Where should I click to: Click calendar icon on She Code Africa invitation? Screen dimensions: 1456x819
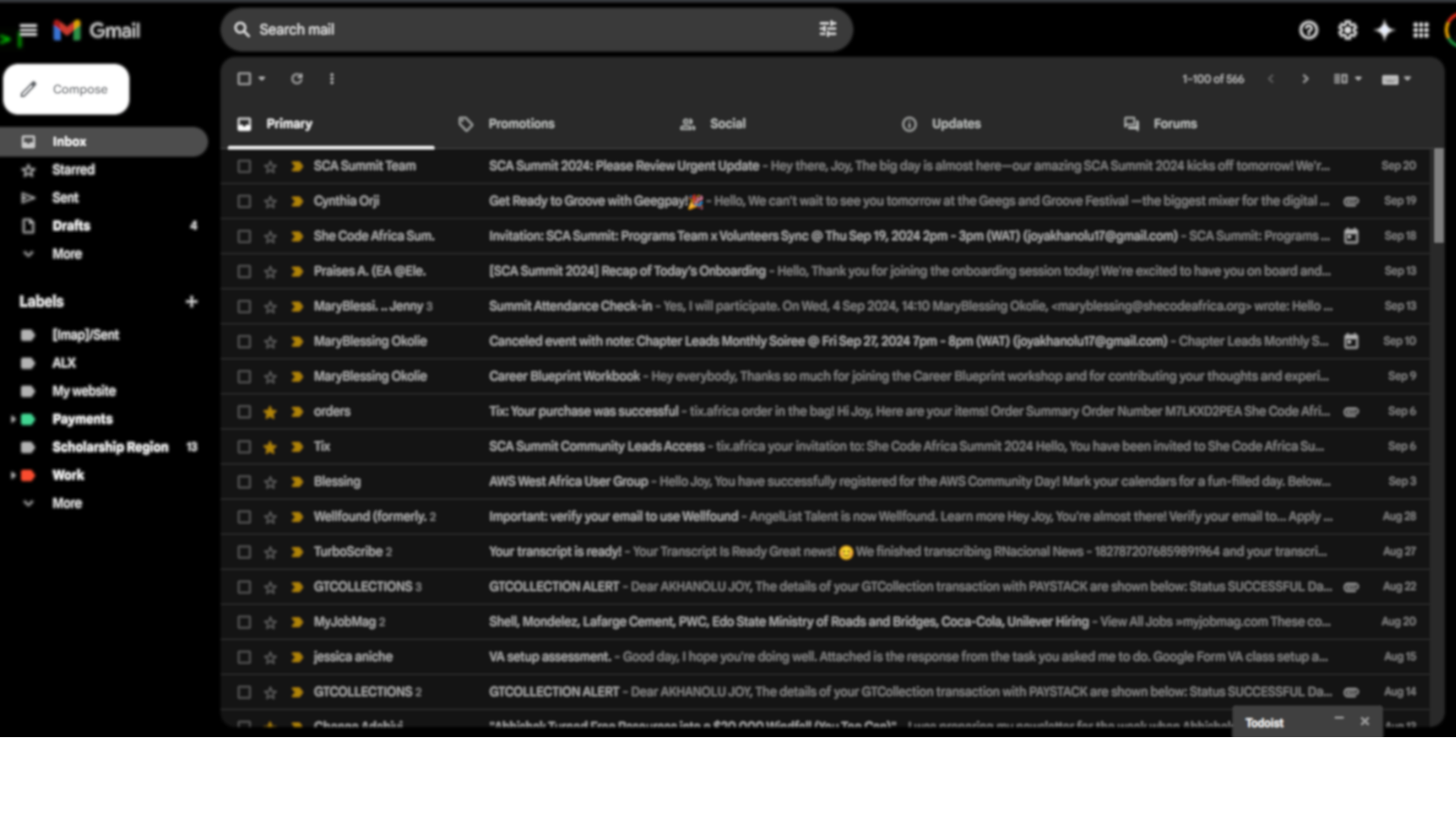(1351, 236)
